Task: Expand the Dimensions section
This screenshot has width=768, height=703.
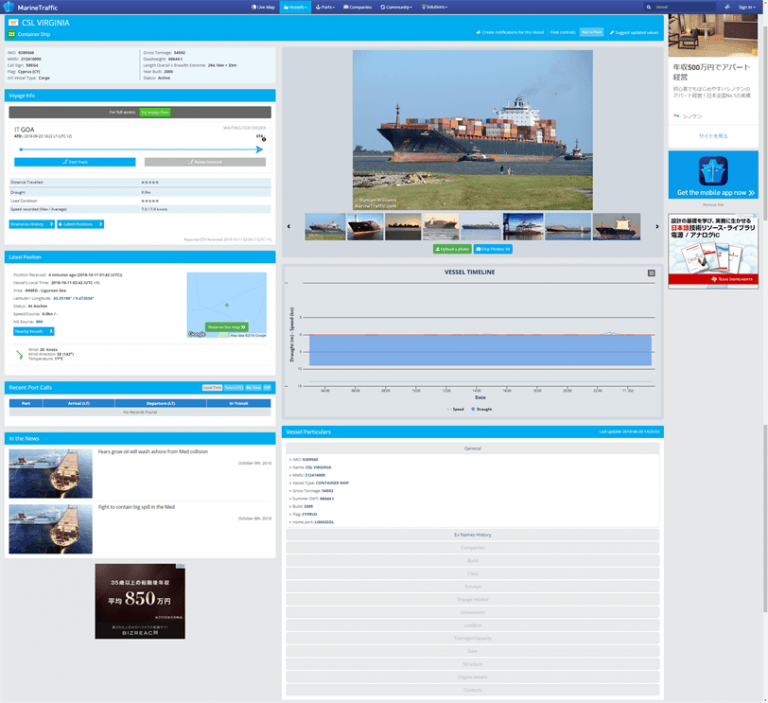Action: click(473, 612)
